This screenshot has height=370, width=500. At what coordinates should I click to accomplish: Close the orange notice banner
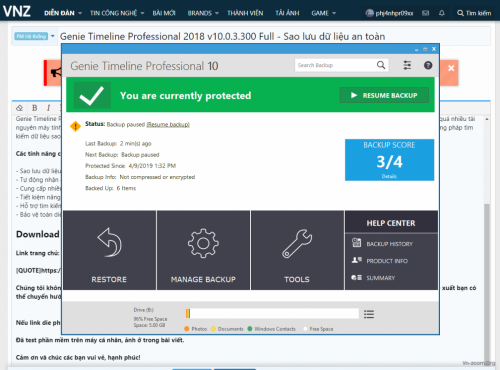pos(451,68)
